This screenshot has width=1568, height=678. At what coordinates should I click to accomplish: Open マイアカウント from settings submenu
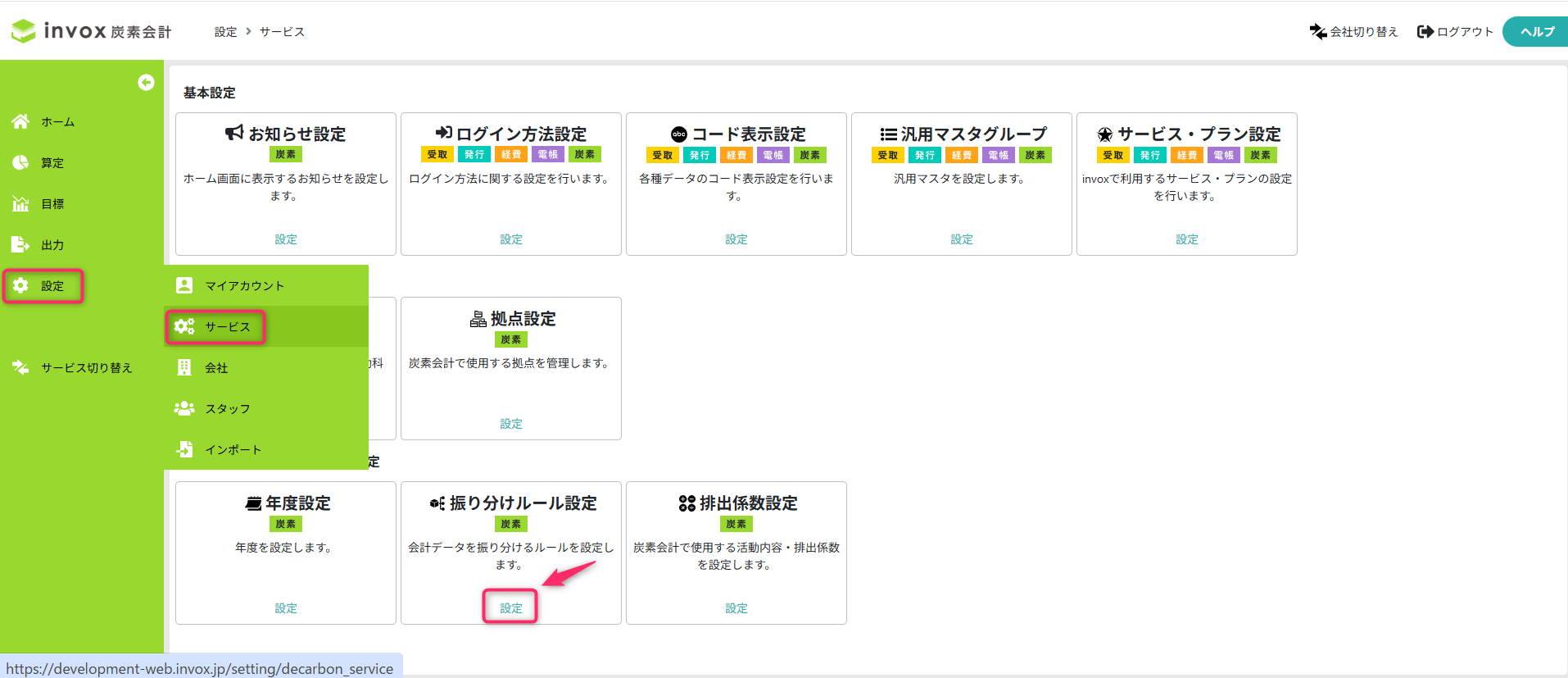[x=244, y=285]
